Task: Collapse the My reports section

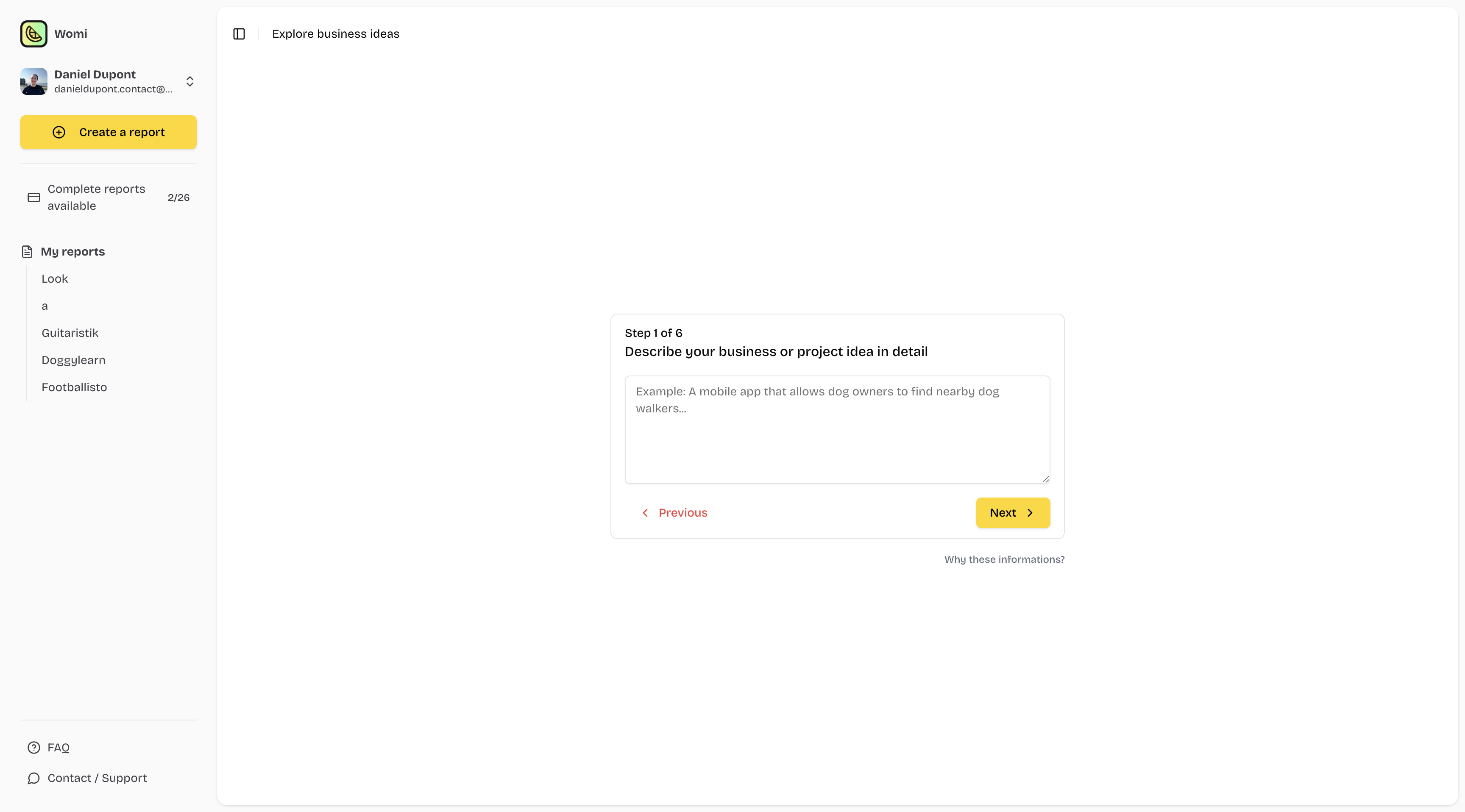Action: [73, 251]
